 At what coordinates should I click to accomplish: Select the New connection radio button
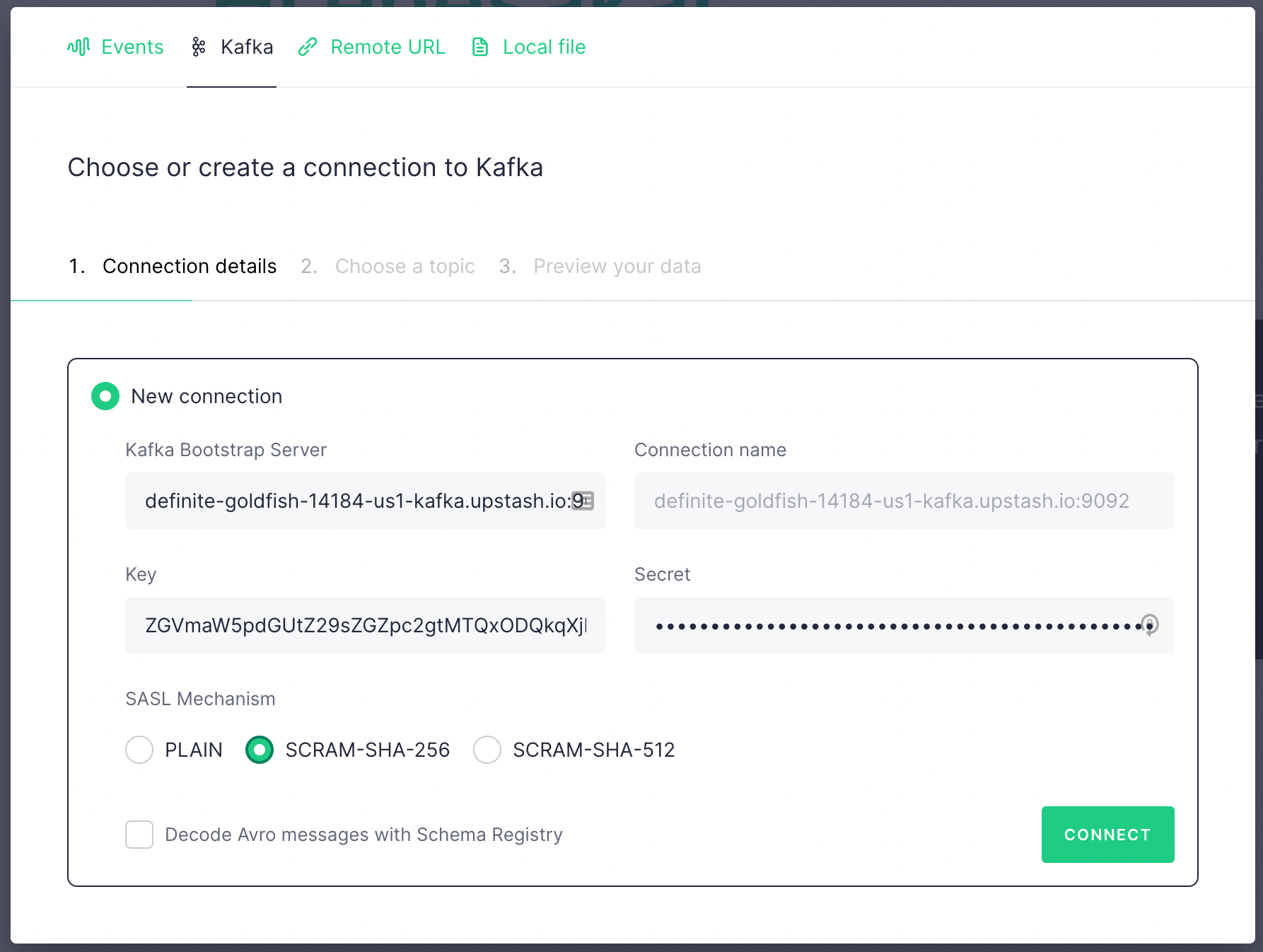[x=105, y=396]
